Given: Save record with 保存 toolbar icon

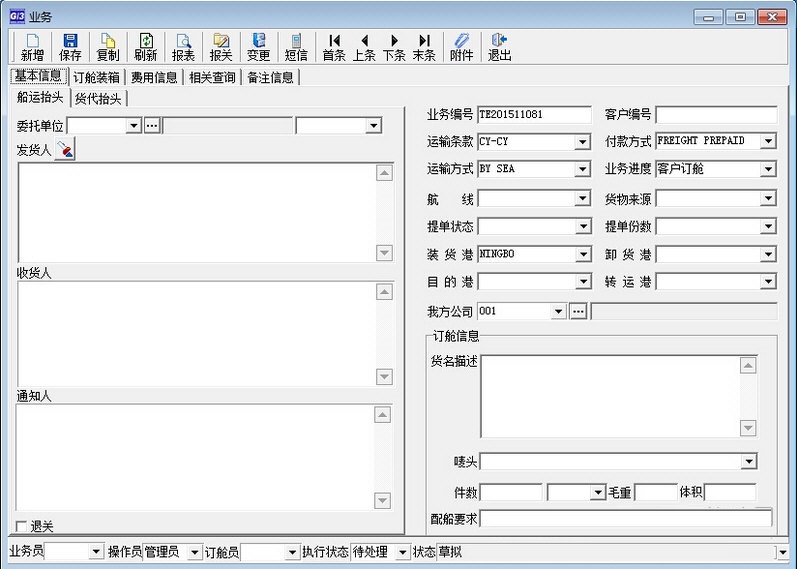Looking at the screenshot, I should tap(70, 47).
